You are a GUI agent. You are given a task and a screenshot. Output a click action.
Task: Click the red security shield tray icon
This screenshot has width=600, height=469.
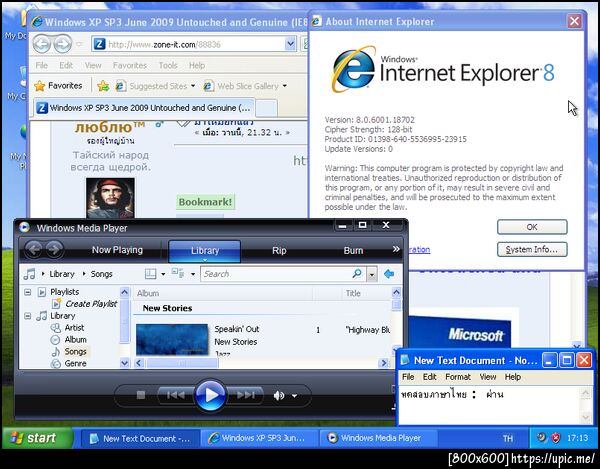556,438
